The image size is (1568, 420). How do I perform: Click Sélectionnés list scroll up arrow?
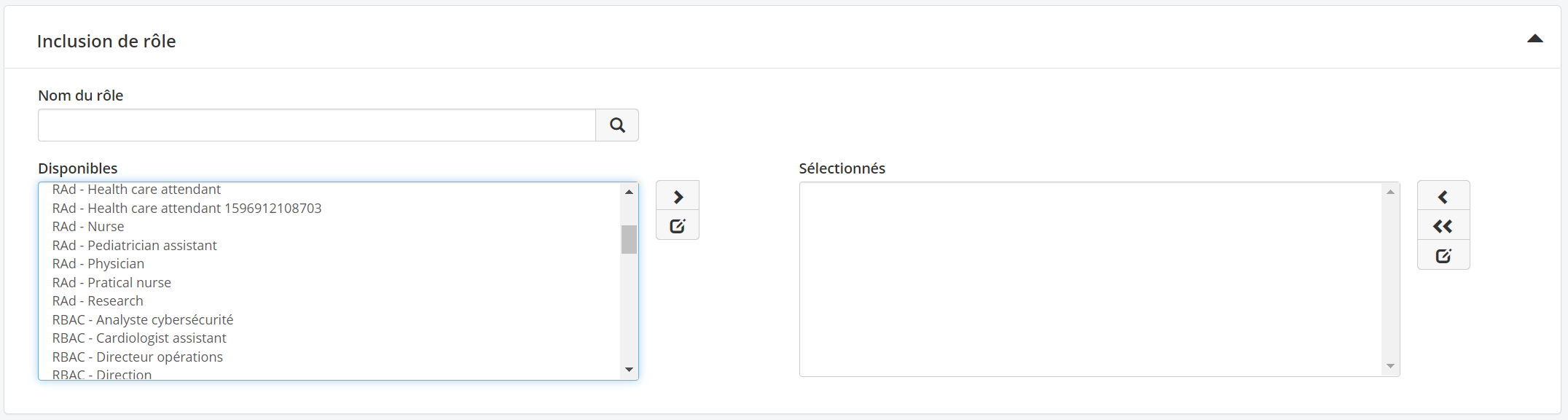pos(1390,192)
